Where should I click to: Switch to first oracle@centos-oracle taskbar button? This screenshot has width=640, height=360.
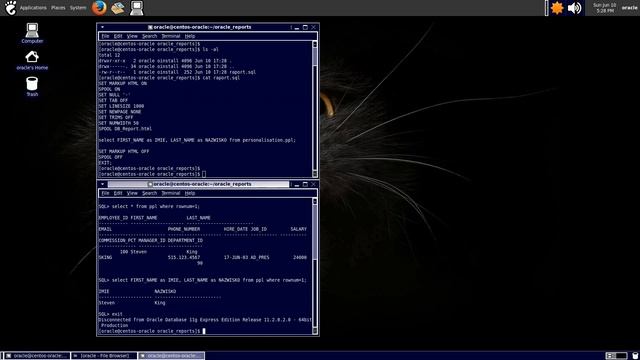pos(37,356)
